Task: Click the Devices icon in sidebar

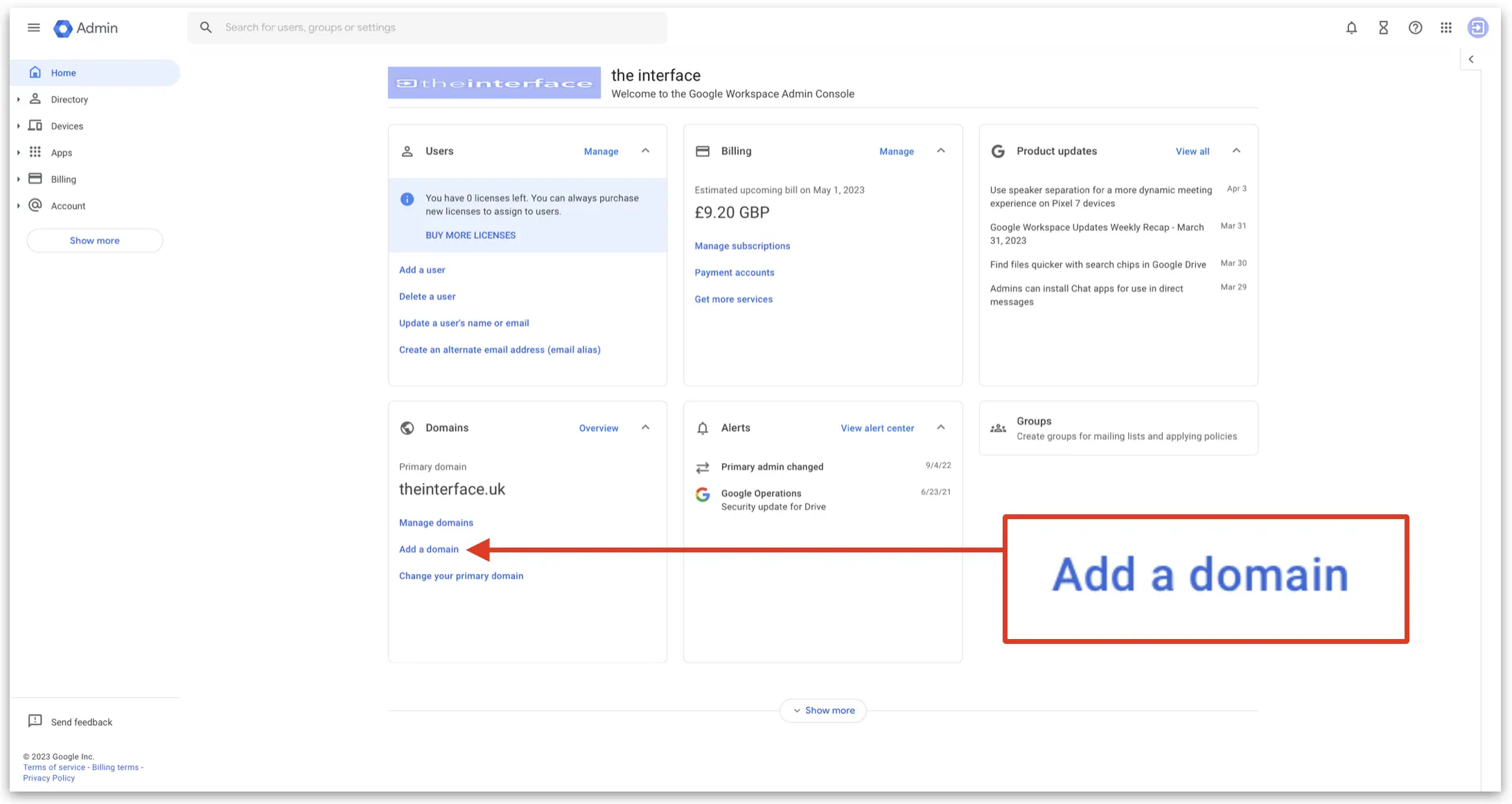Action: 35,125
